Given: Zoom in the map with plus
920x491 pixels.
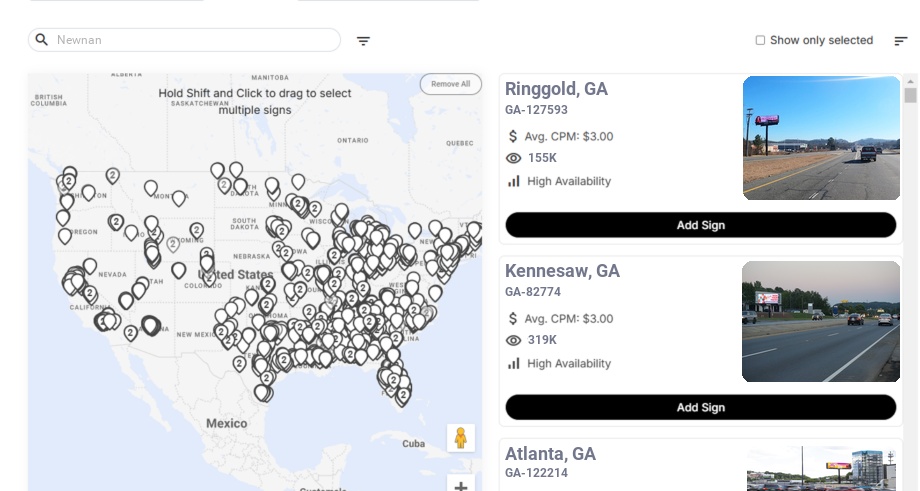Looking at the screenshot, I should 460,486.
